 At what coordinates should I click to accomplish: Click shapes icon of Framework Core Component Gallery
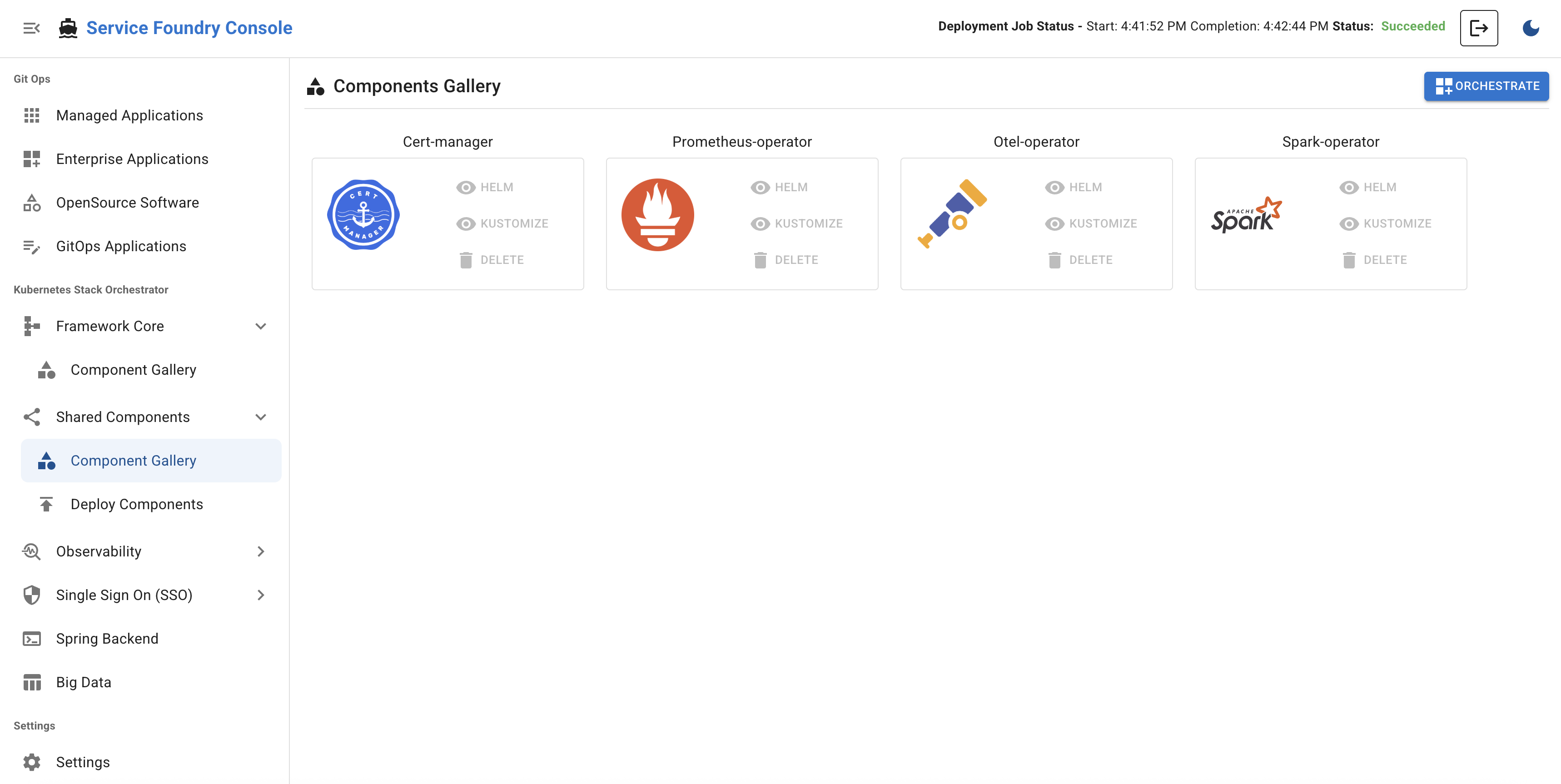pos(46,370)
